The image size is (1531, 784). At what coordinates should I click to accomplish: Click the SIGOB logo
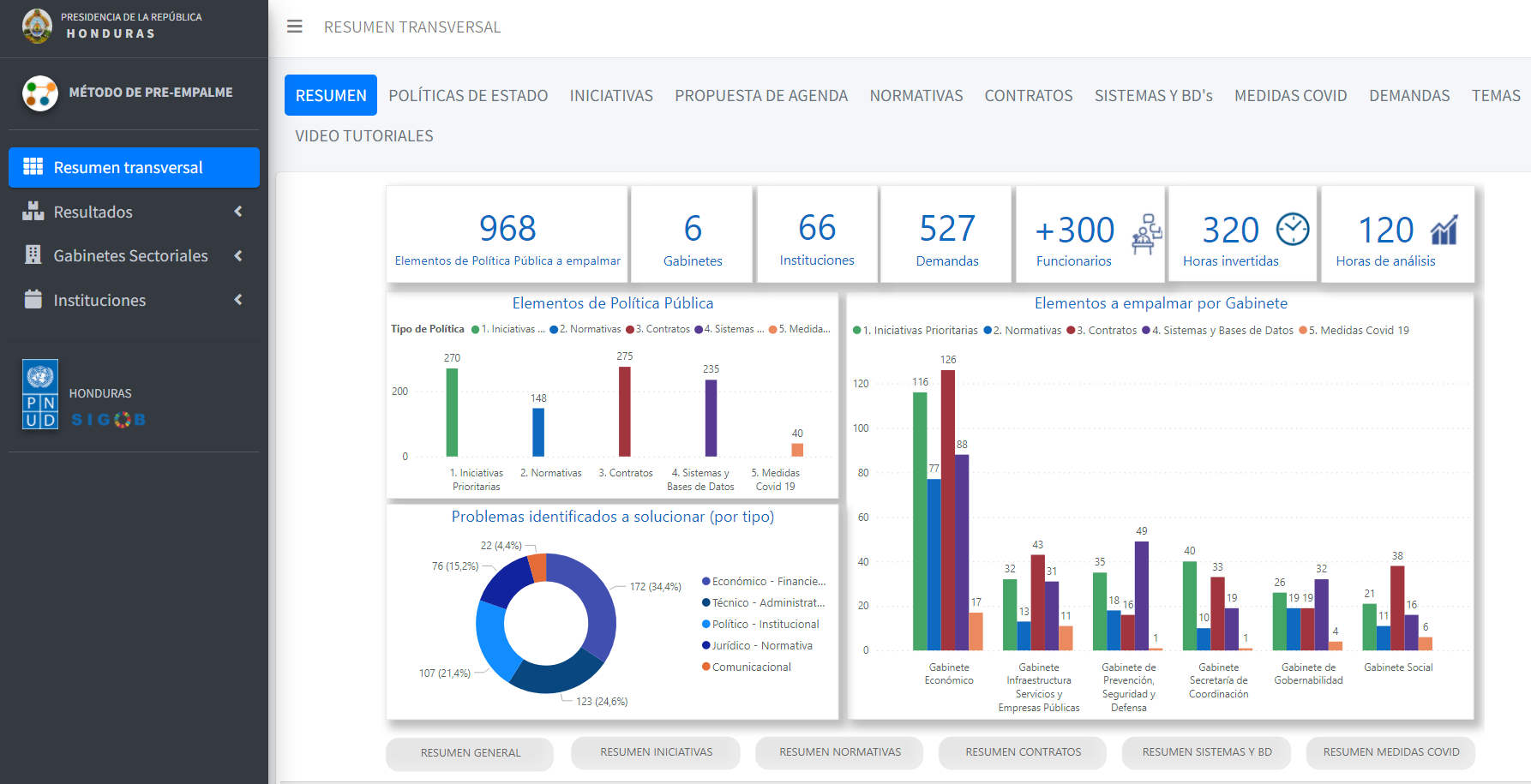pos(108,419)
